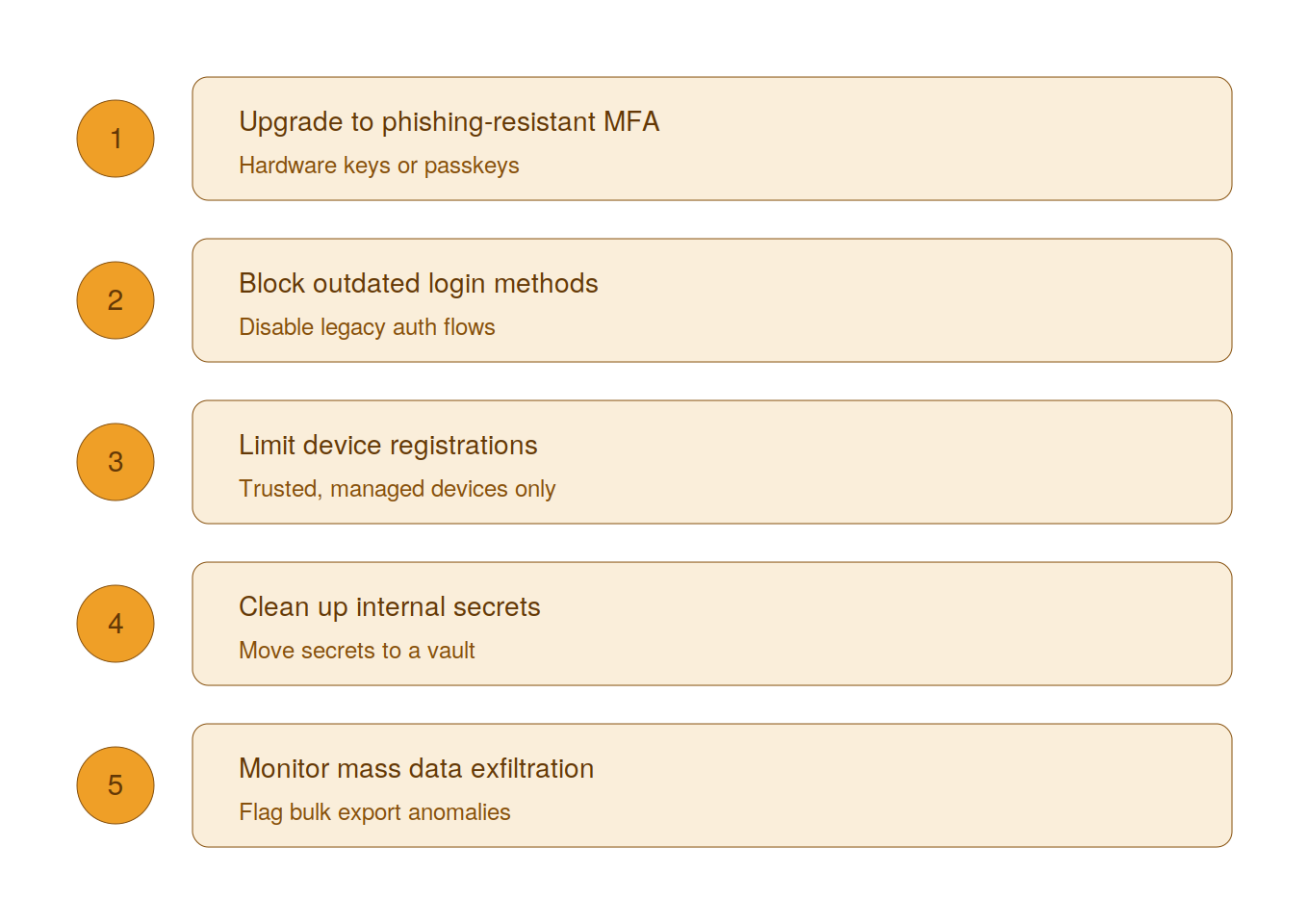Click the orange circle numbered 1
Viewport: 1309px width, 924px height.
click(115, 139)
